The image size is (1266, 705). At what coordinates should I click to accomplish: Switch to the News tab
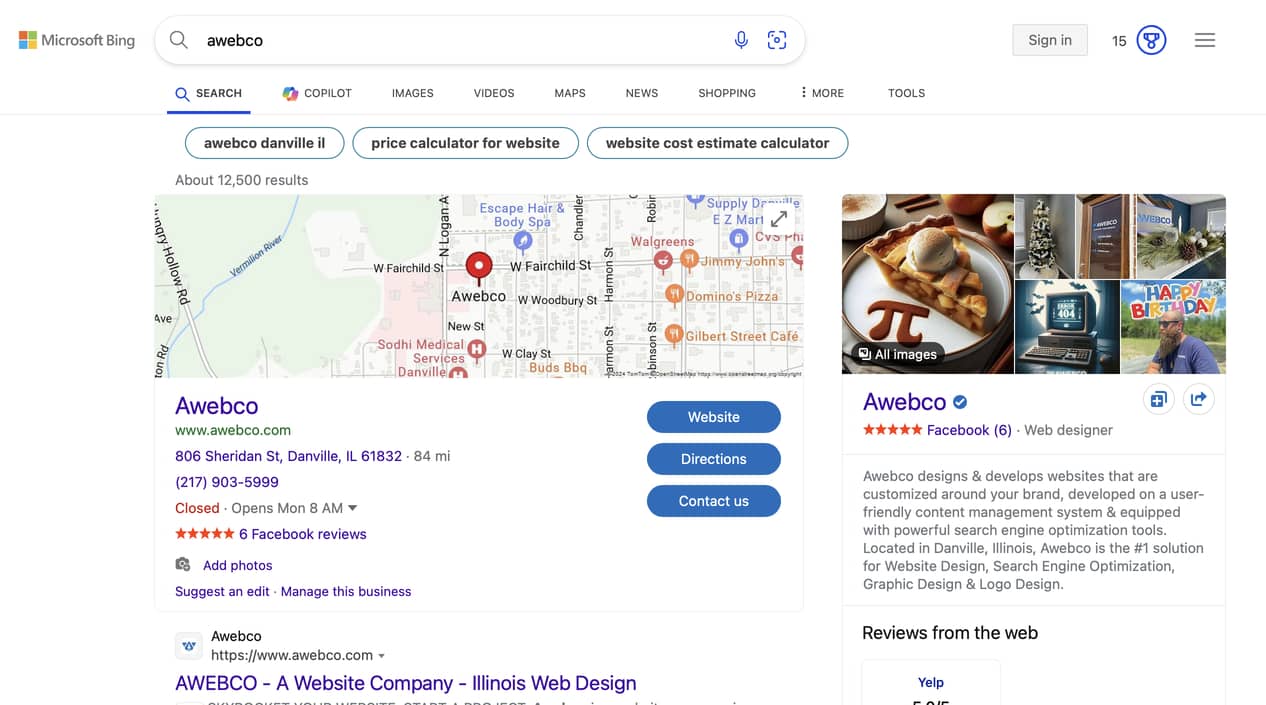642,93
